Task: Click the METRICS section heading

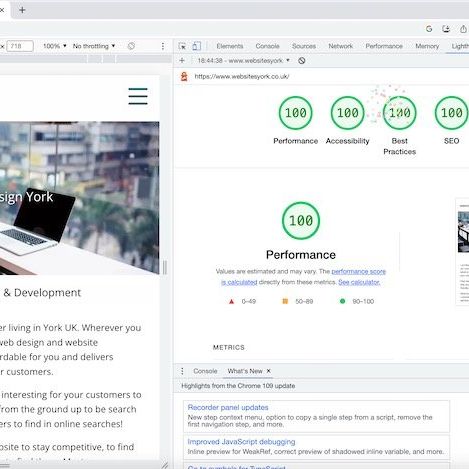Action: [x=229, y=347]
